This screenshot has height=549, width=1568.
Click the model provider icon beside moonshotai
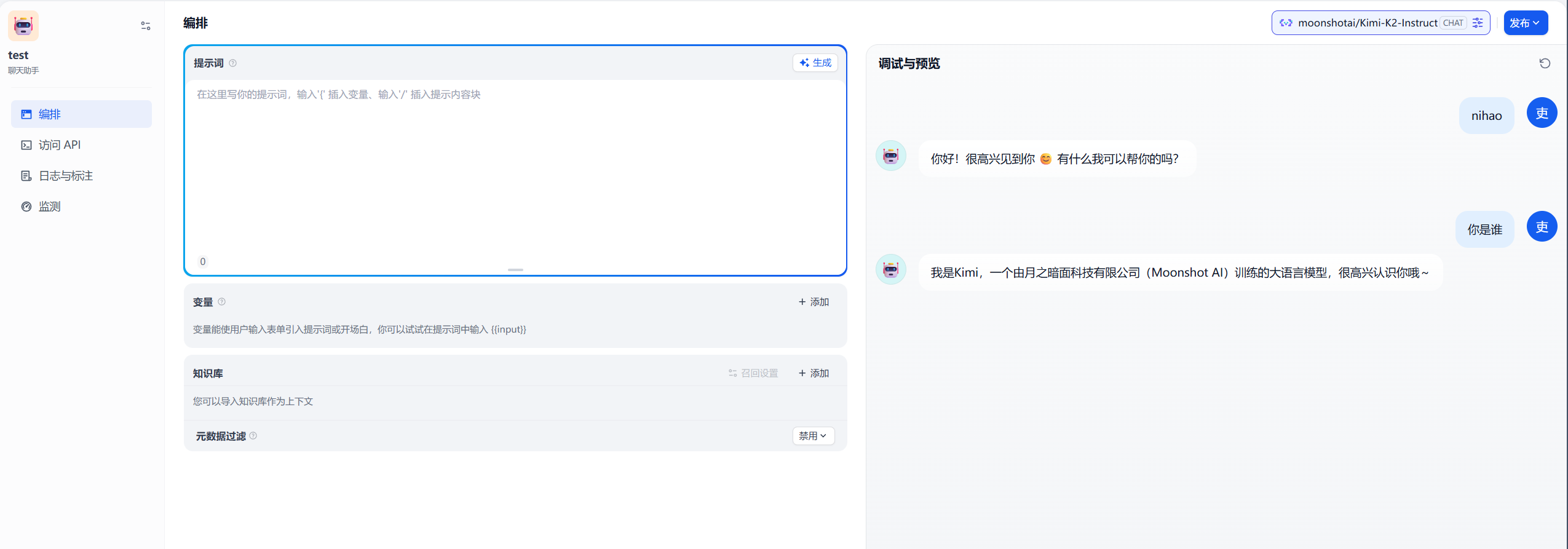point(1286,23)
